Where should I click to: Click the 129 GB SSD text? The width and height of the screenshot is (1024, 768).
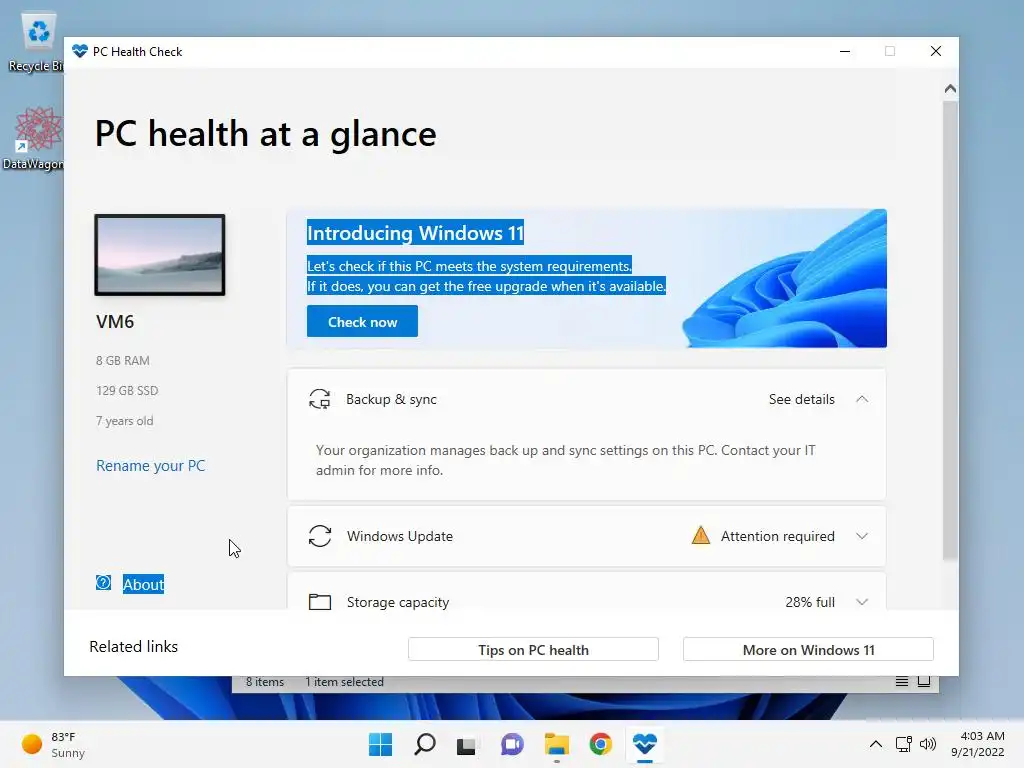pyautogui.click(x=127, y=391)
